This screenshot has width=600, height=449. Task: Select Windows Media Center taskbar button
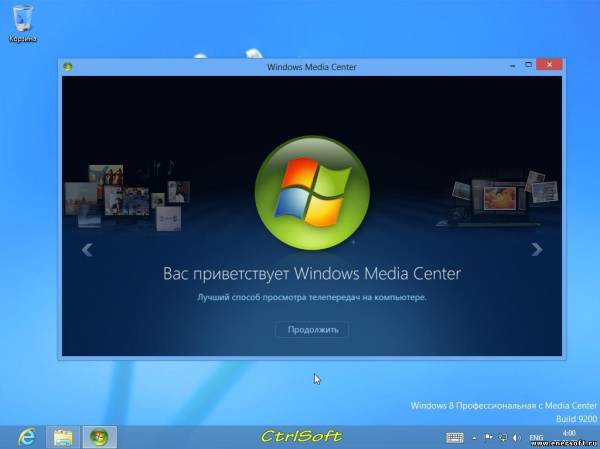[x=99, y=437]
